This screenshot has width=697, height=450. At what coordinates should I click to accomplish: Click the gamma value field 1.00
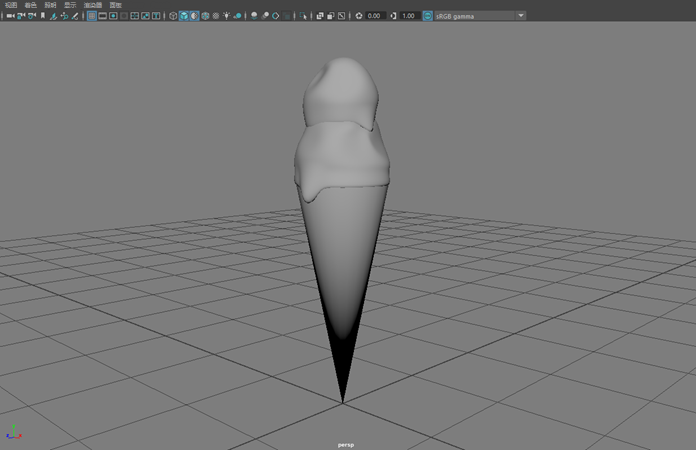pyautogui.click(x=410, y=16)
